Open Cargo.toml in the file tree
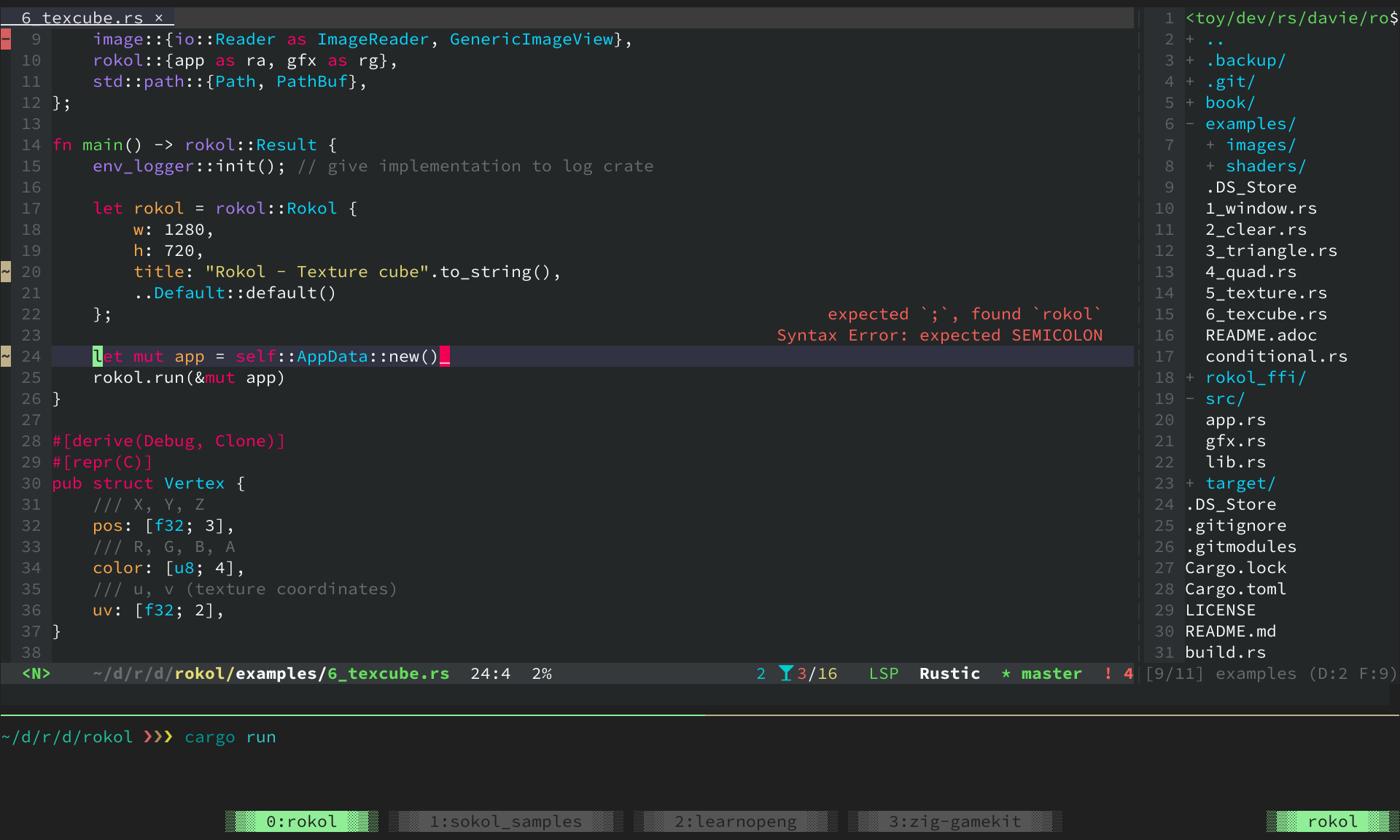 click(x=1235, y=589)
